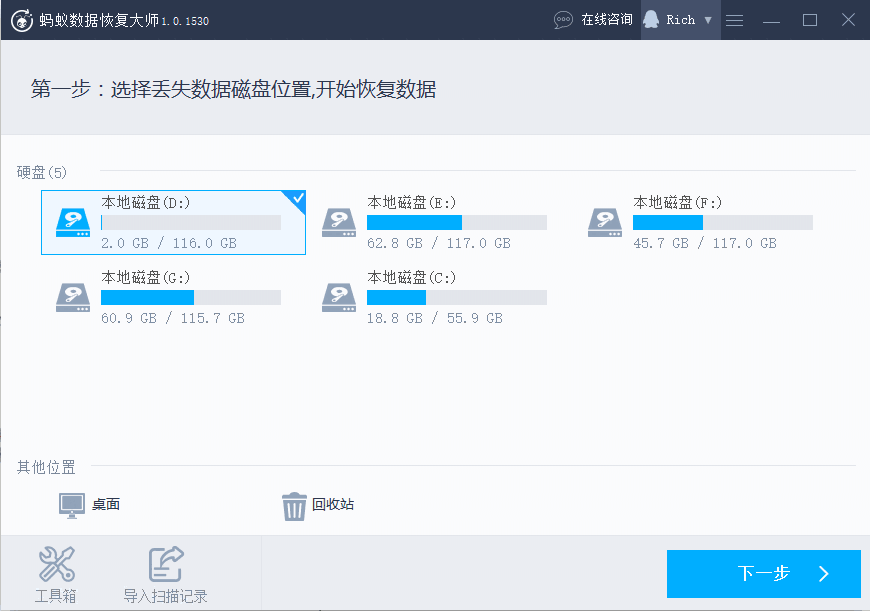
Task: Click the drive icon beside 本地磁盘(F:)
Action: pyautogui.click(x=604, y=222)
